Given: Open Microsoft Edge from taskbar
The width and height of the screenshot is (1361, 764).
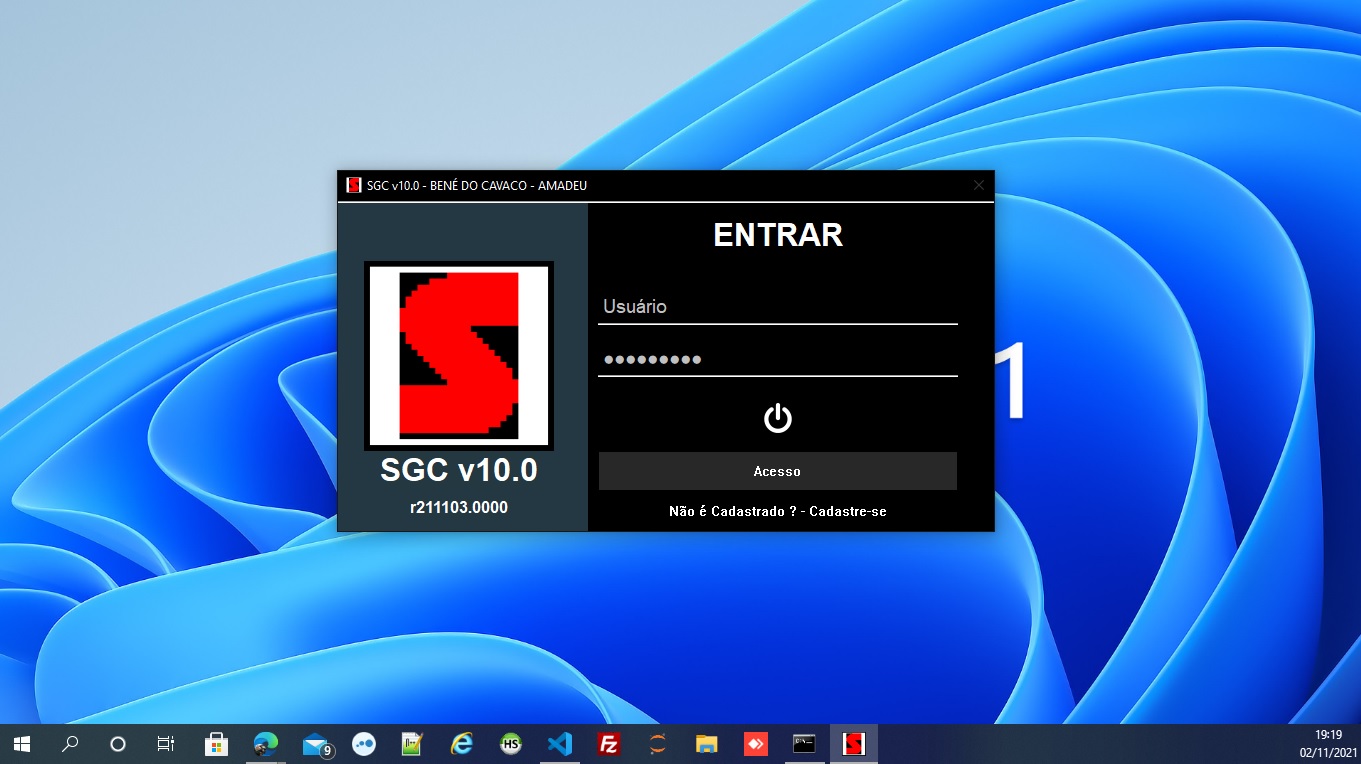Looking at the screenshot, I should click(x=265, y=744).
